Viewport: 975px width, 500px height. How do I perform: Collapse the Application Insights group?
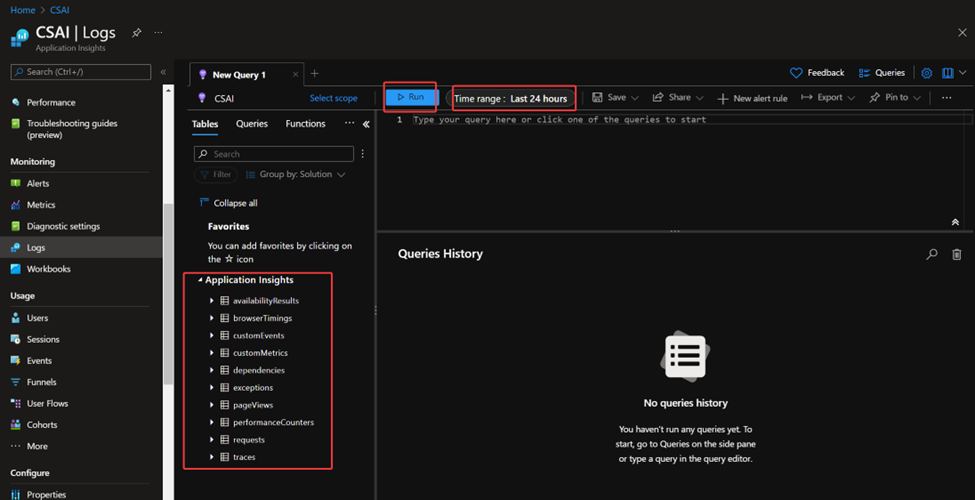click(x=200, y=280)
